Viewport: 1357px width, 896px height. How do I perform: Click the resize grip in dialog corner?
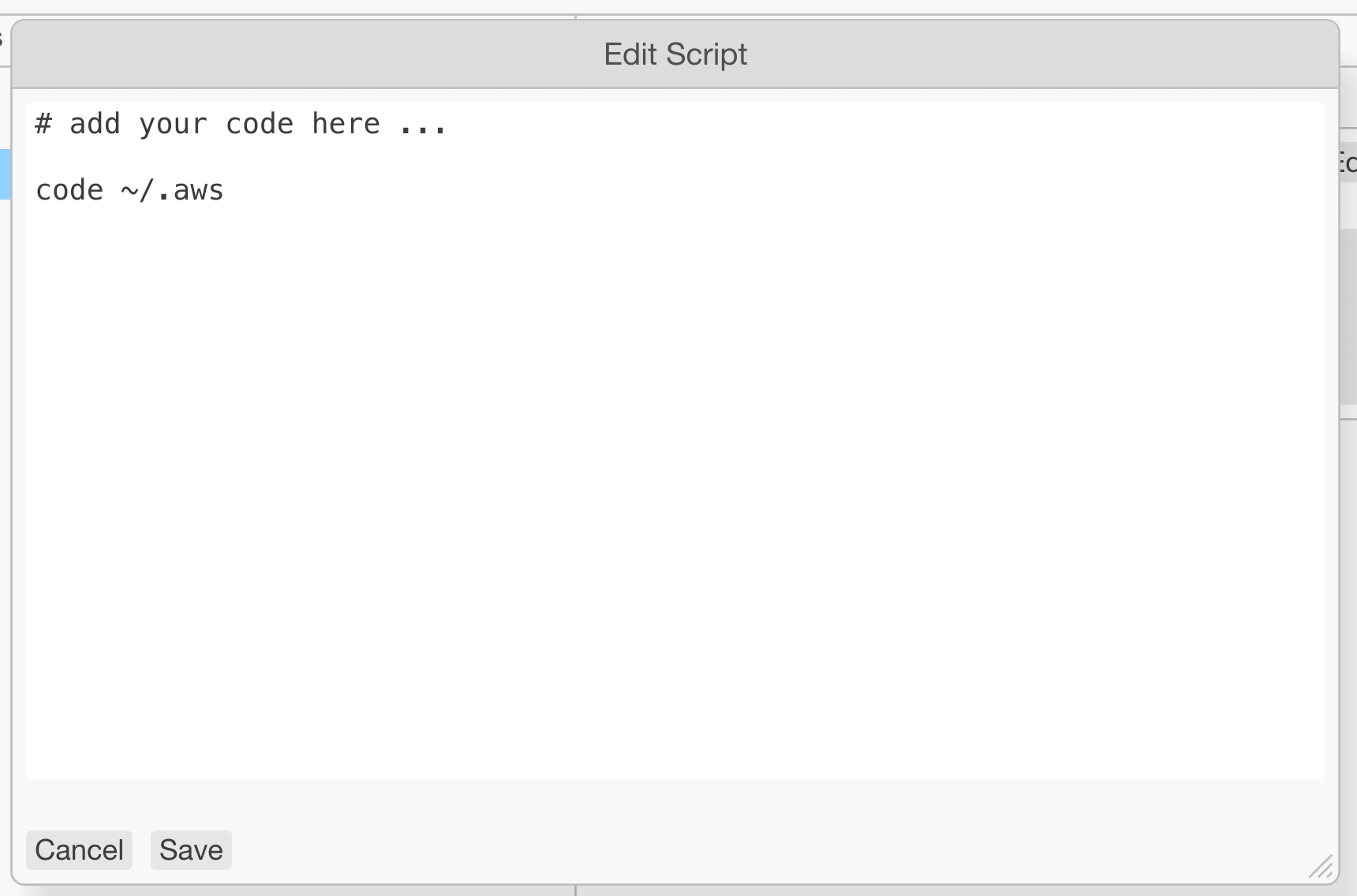[1321, 867]
